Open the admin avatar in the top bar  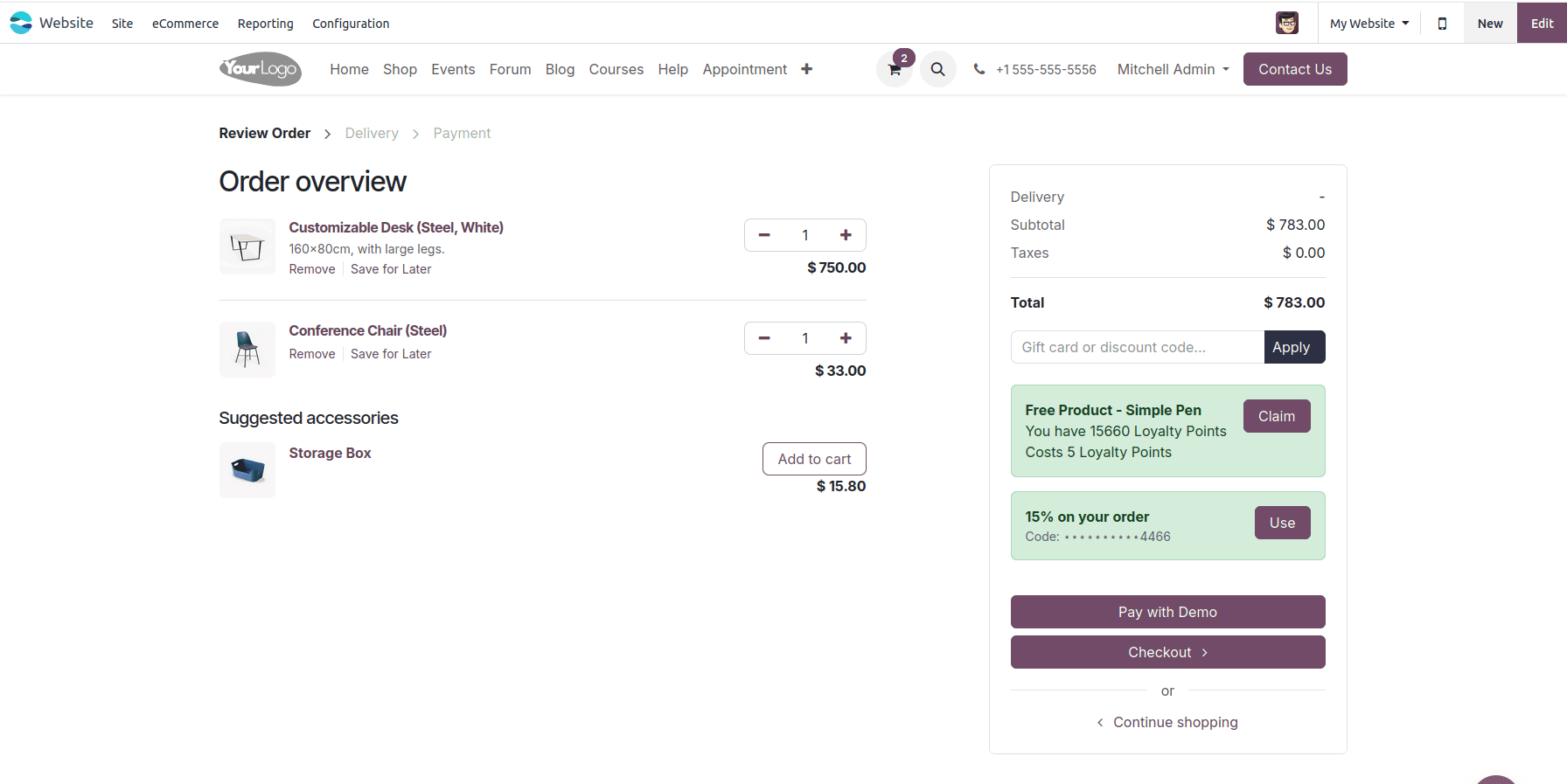[x=1287, y=23]
